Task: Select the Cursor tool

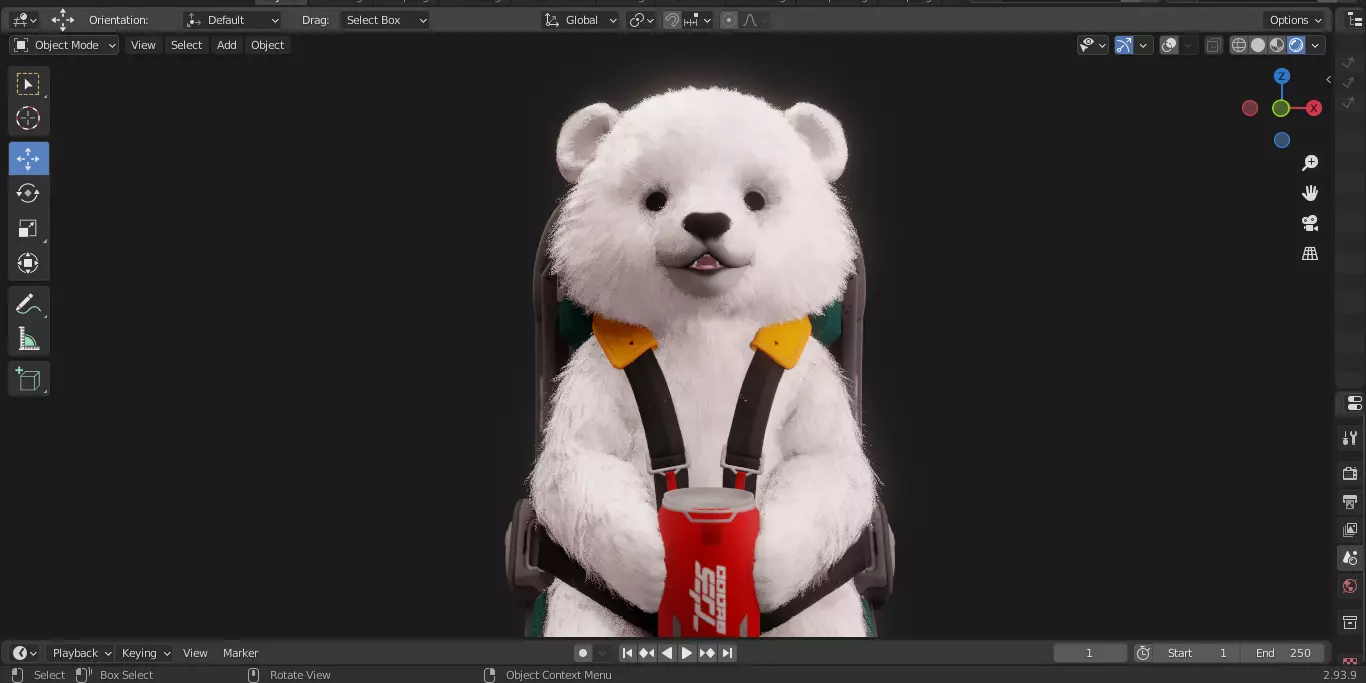Action: 28,118
